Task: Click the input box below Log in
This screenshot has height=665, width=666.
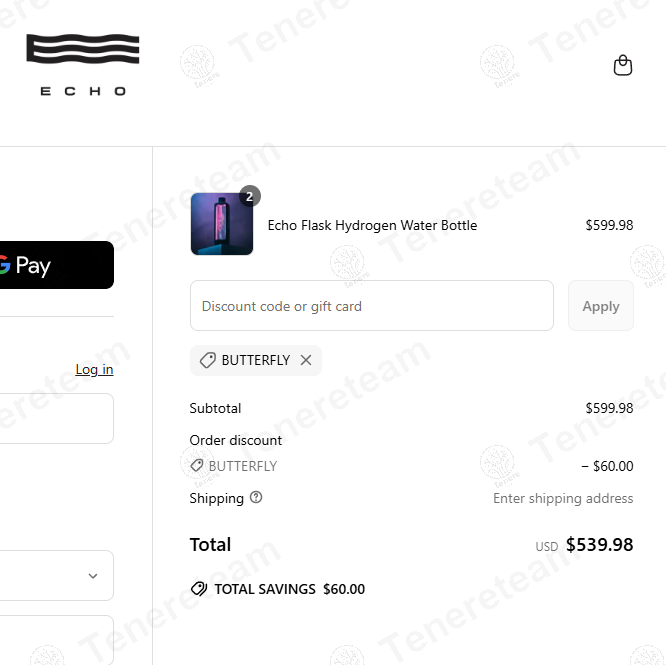Action: pyautogui.click(x=56, y=418)
